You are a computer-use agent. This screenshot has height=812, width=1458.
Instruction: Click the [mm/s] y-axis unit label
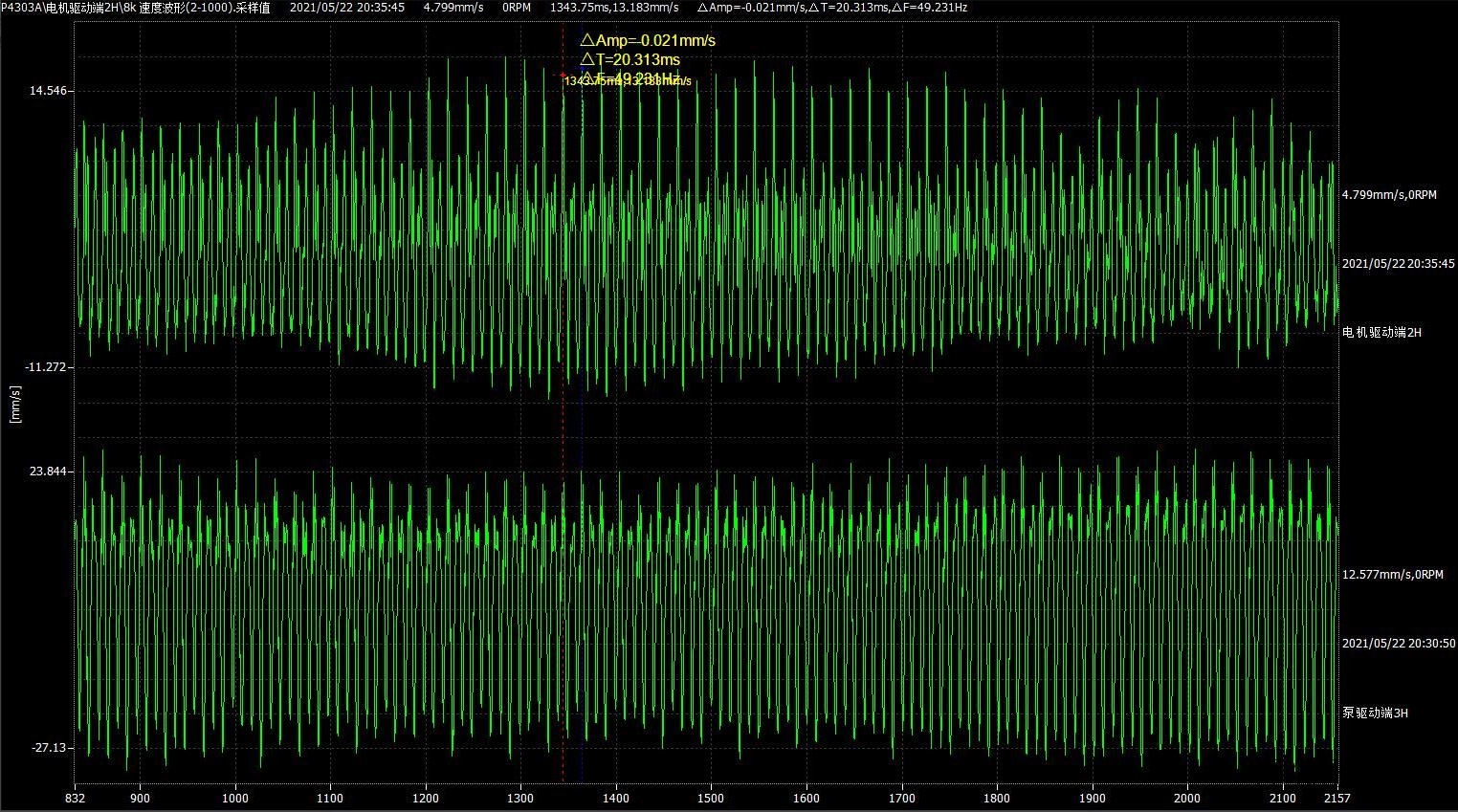[x=14, y=405]
